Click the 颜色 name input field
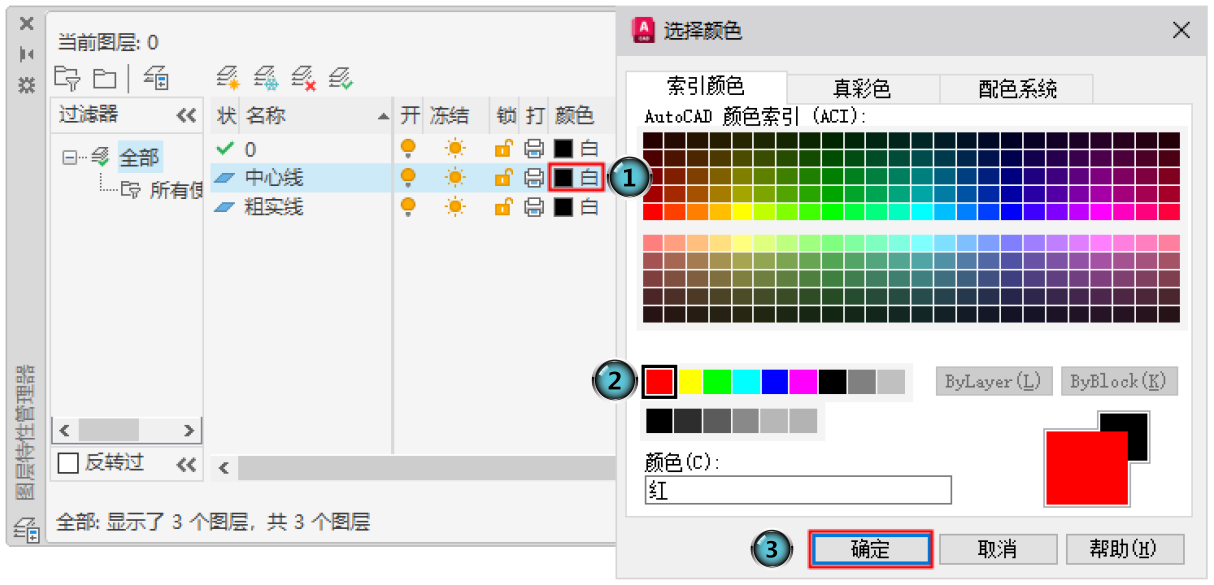This screenshot has height=585, width=1214. coord(797,490)
